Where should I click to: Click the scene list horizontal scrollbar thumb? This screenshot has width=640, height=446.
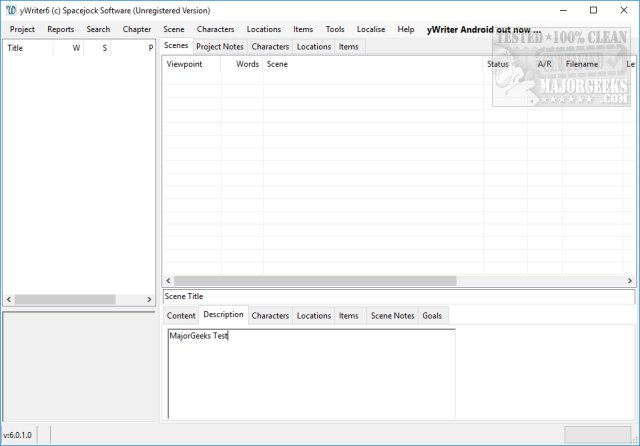(315, 281)
